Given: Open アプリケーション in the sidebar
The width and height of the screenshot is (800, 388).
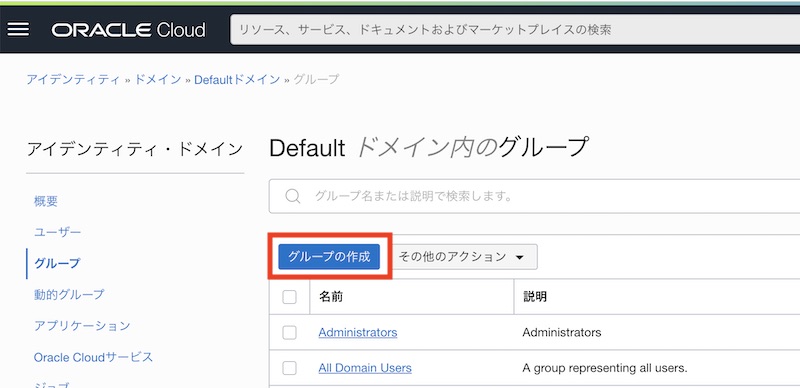Looking at the screenshot, I should pos(82,326).
